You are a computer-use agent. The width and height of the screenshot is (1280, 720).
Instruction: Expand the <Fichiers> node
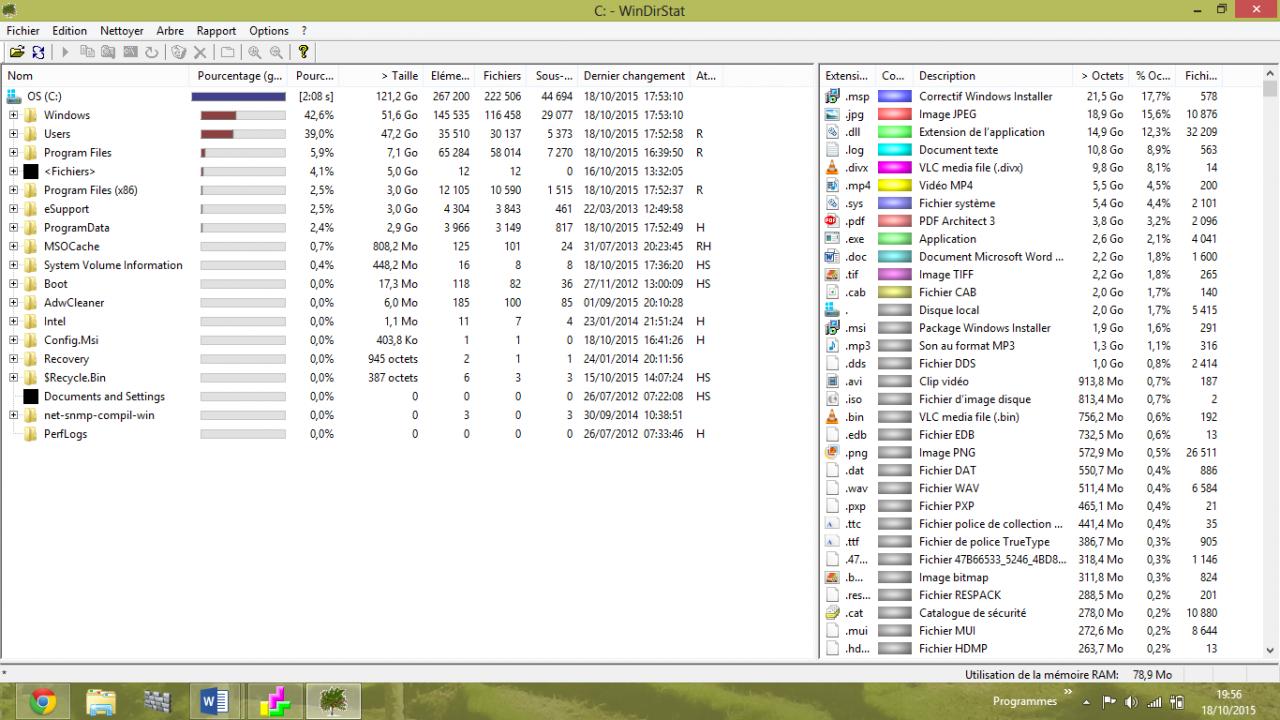(14, 172)
